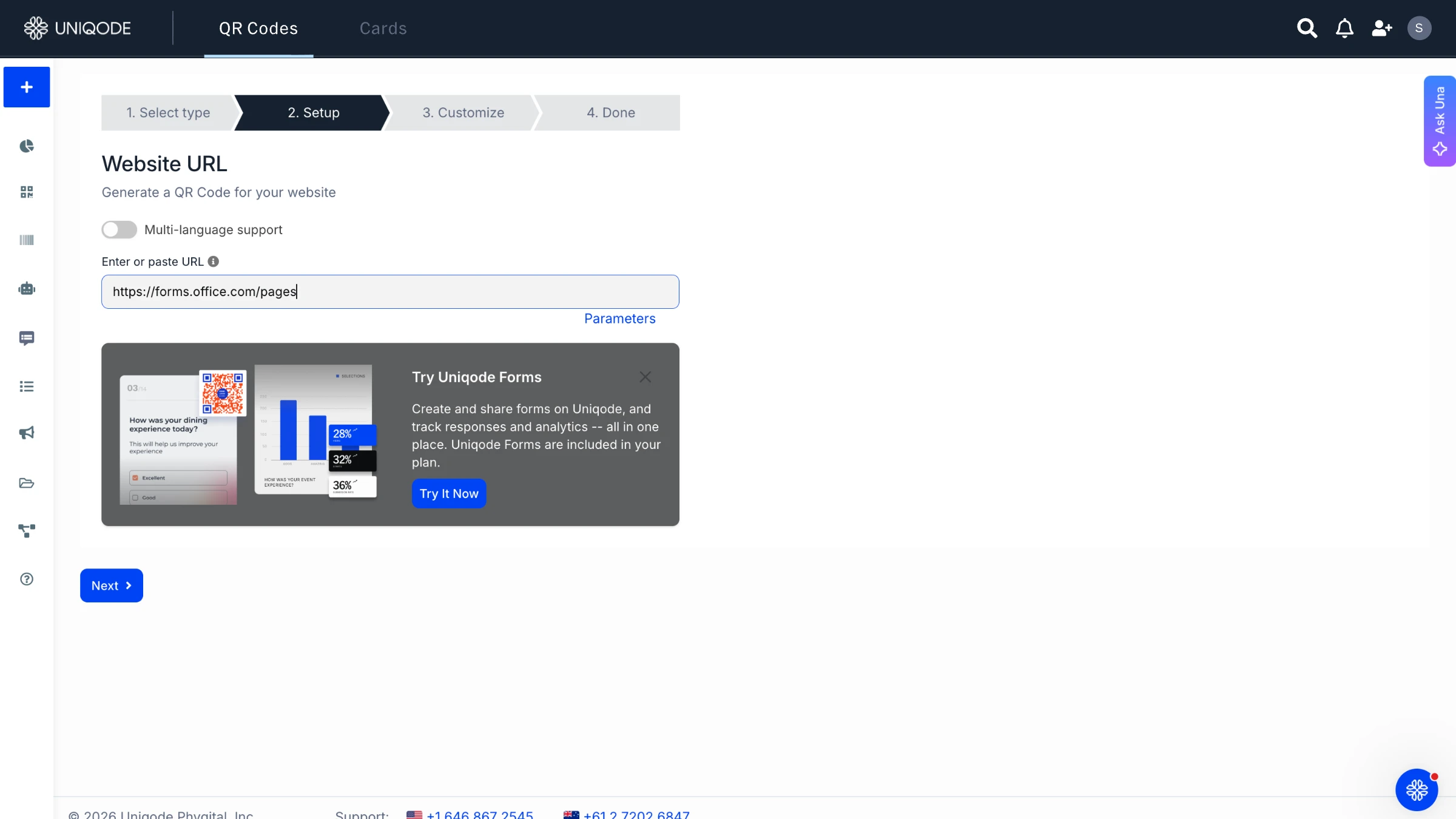1456x819 pixels.
Task: Enable Multi-language support toggle
Action: (119, 229)
